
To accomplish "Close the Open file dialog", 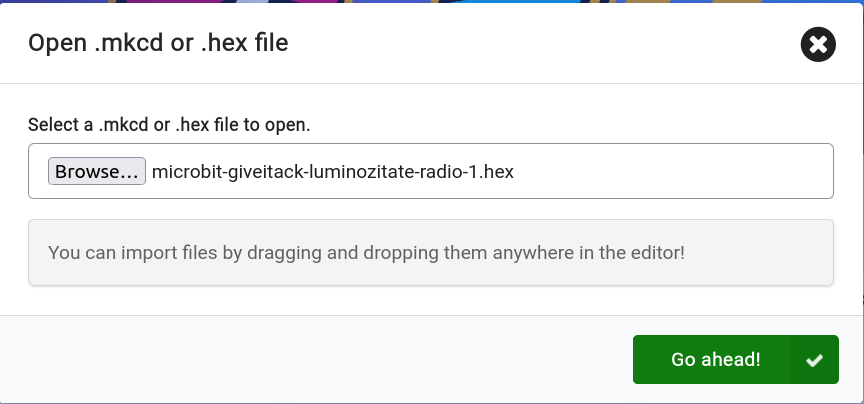I will pyautogui.click(x=818, y=44).
